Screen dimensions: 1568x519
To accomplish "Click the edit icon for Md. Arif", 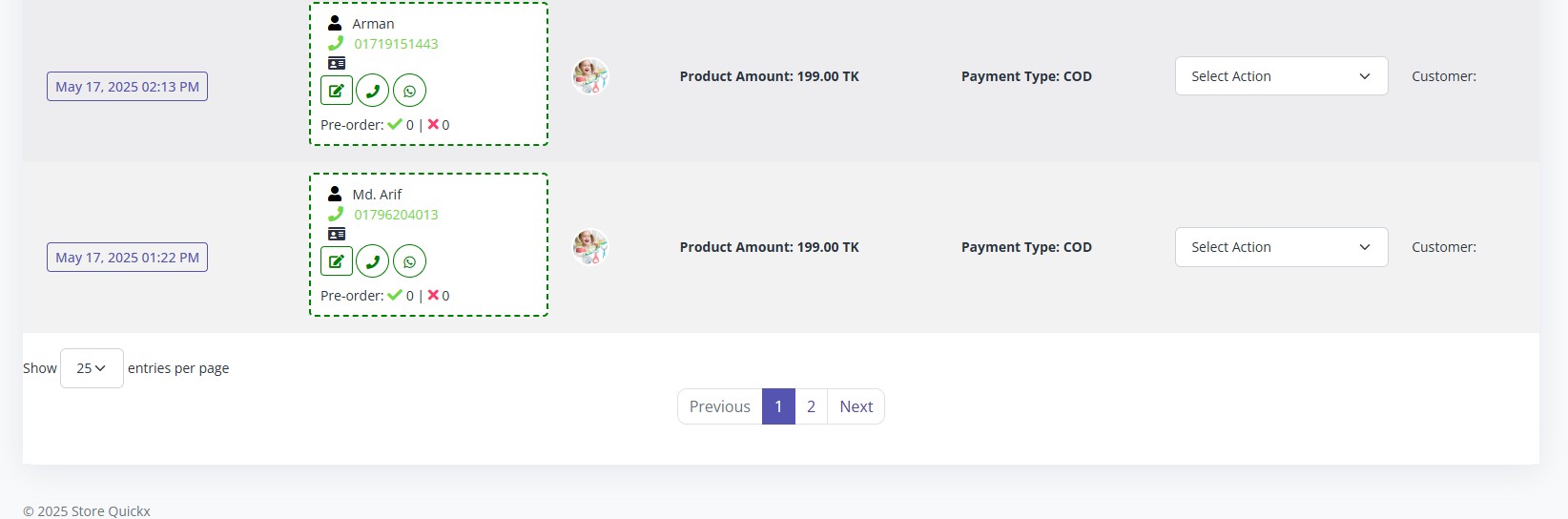I will [x=337, y=261].
